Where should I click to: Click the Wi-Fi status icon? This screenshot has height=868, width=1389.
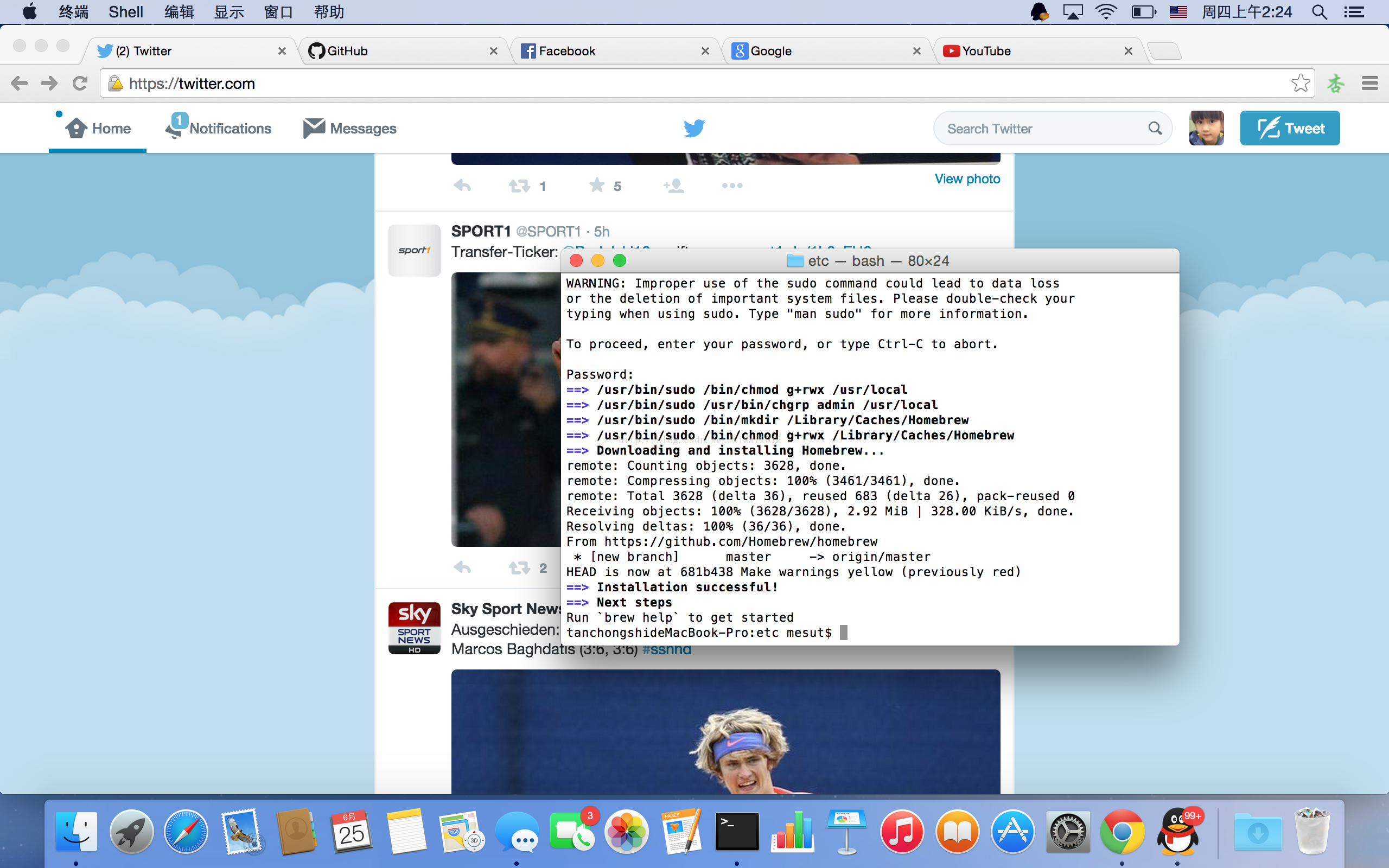pyautogui.click(x=1106, y=11)
